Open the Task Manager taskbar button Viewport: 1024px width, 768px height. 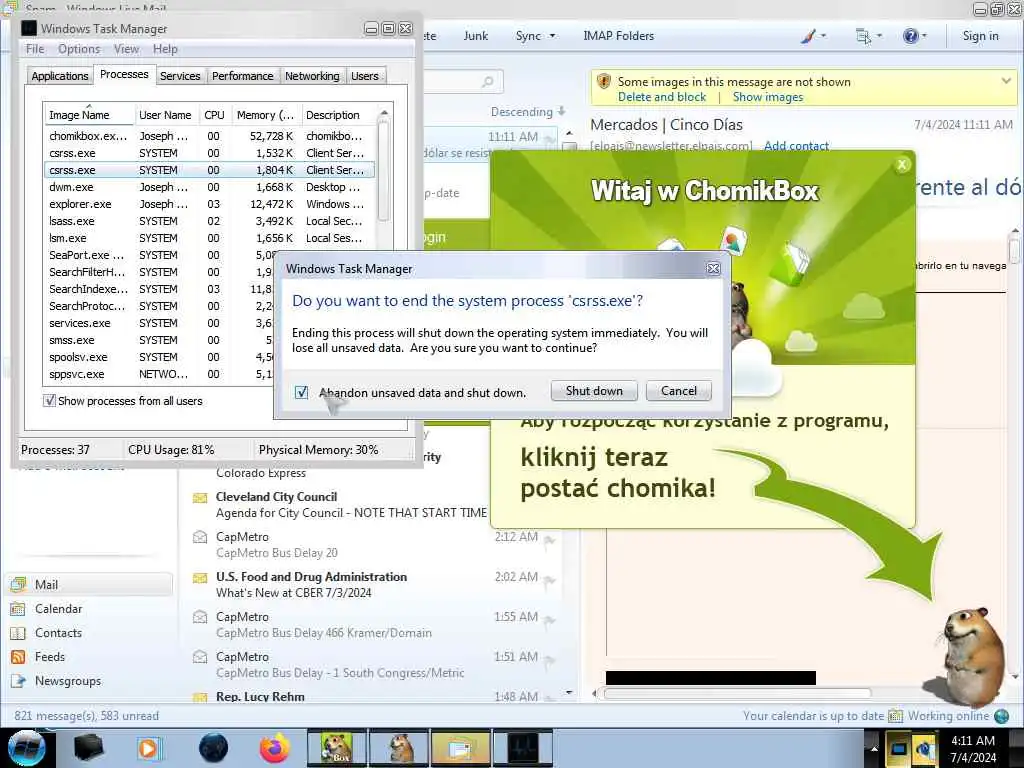click(x=523, y=748)
